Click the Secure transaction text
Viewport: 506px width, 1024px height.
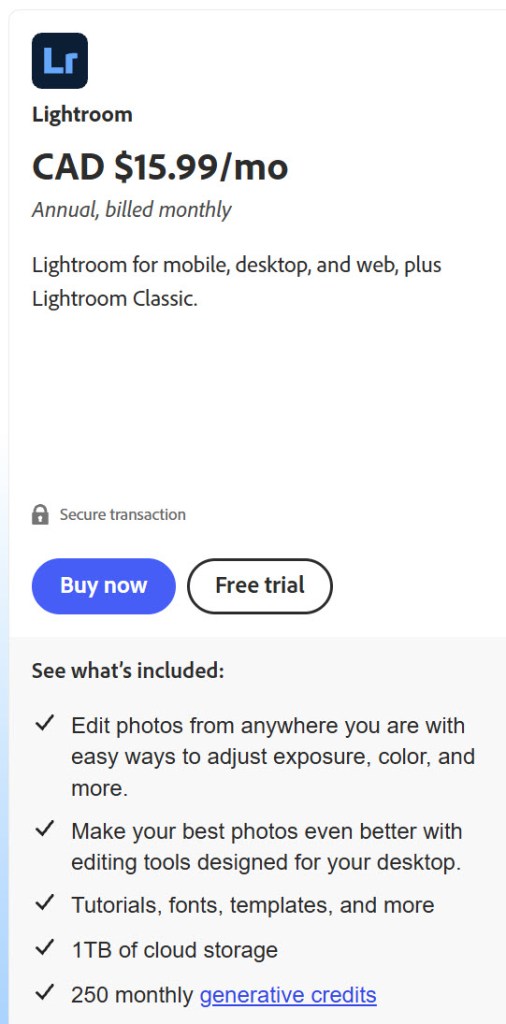pos(123,515)
